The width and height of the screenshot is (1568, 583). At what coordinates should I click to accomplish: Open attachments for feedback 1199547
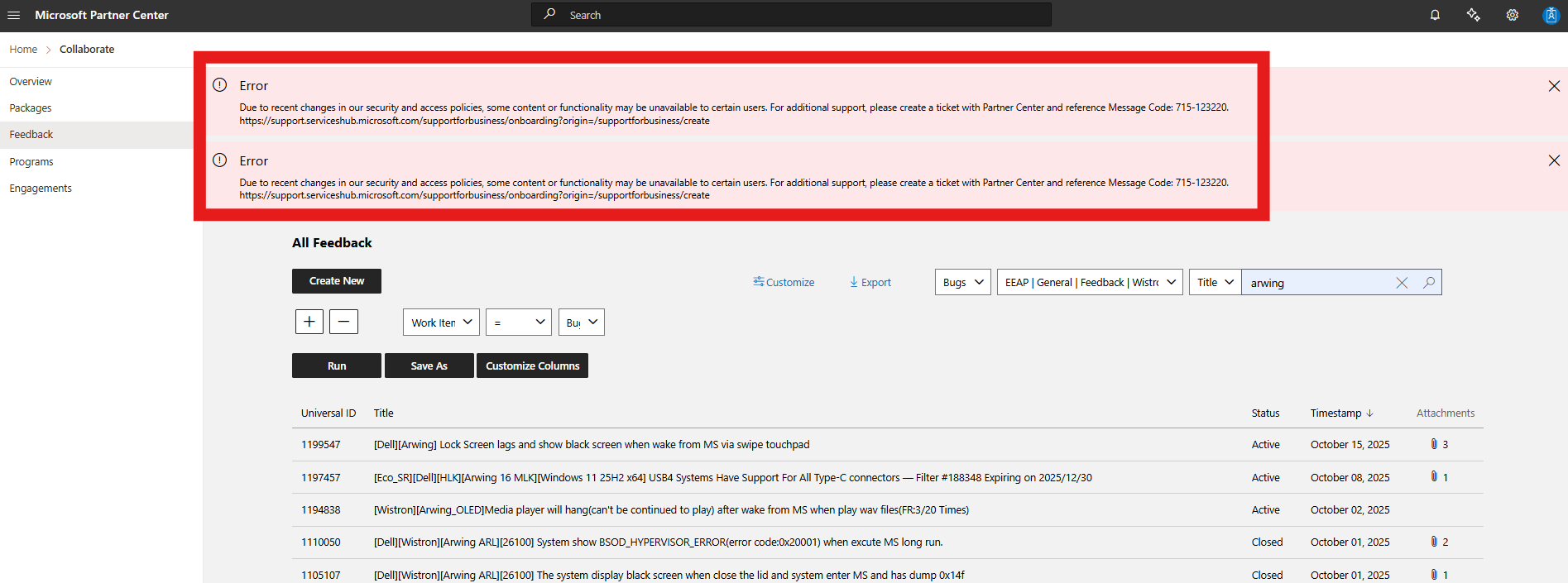click(1439, 444)
